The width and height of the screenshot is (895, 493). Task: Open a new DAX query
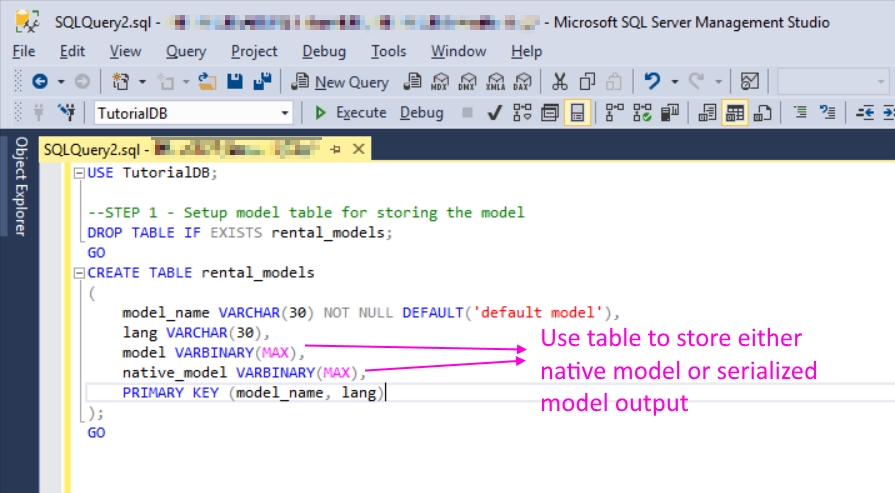coord(523,82)
